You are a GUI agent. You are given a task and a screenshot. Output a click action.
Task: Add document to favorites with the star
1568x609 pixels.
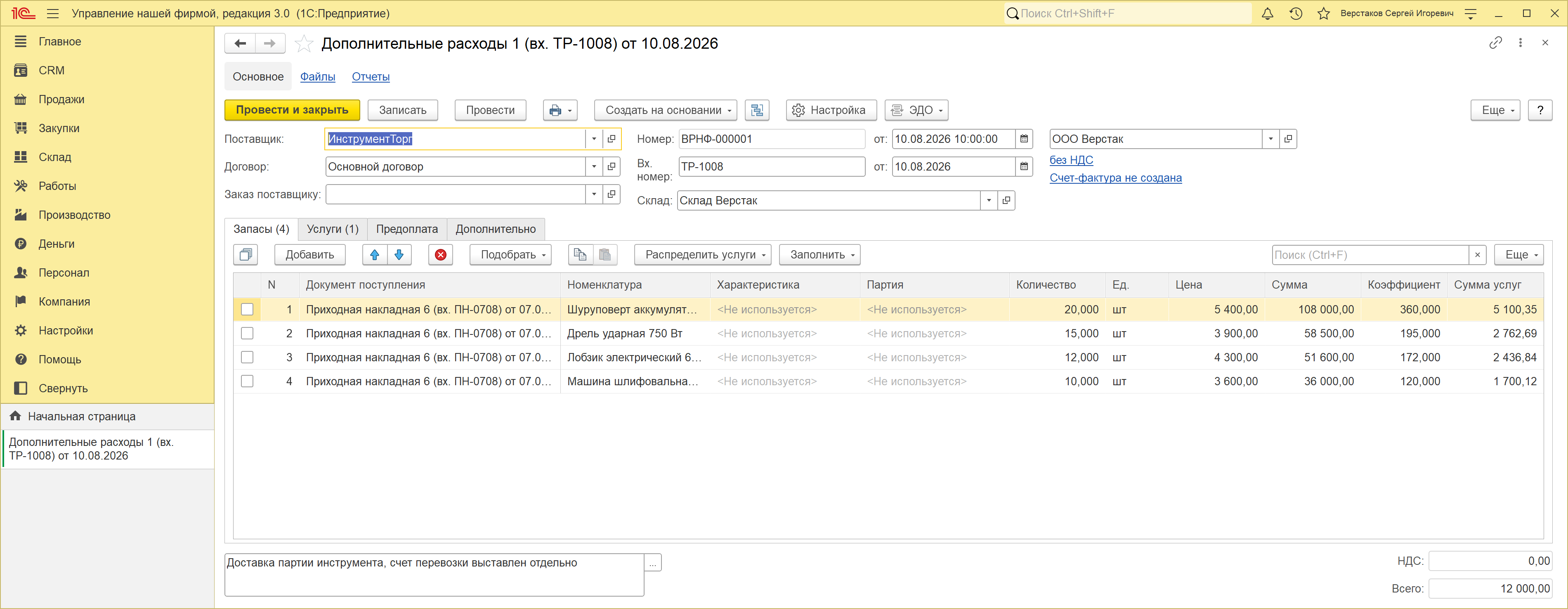304,43
